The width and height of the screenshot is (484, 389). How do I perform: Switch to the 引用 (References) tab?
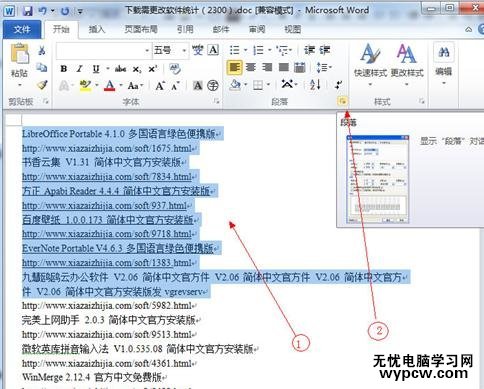click(x=185, y=29)
